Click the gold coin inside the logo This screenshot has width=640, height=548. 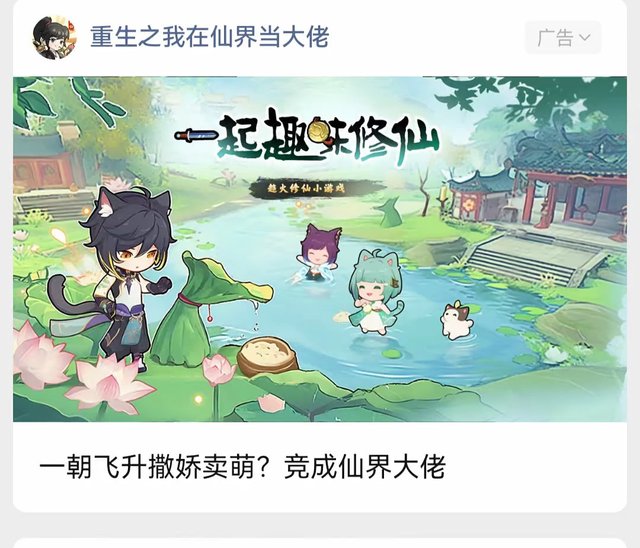(x=320, y=129)
